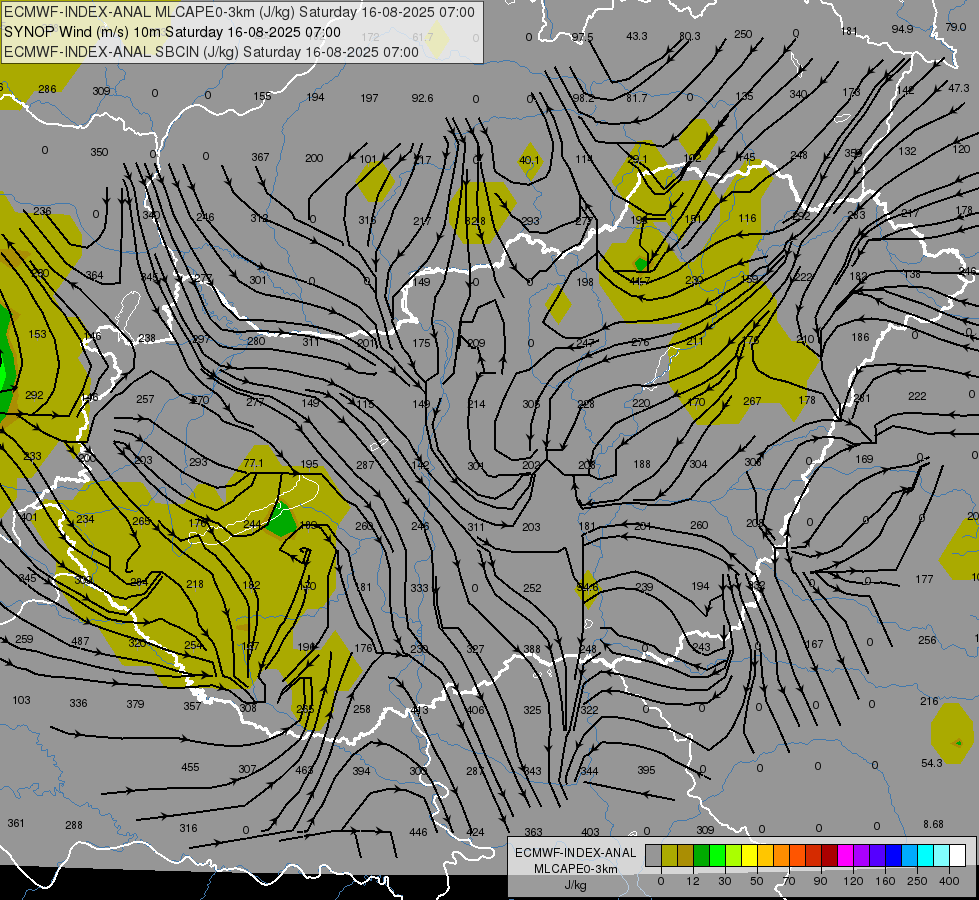Click the map value 401
This screenshot has width=979, height=900.
[29, 517]
